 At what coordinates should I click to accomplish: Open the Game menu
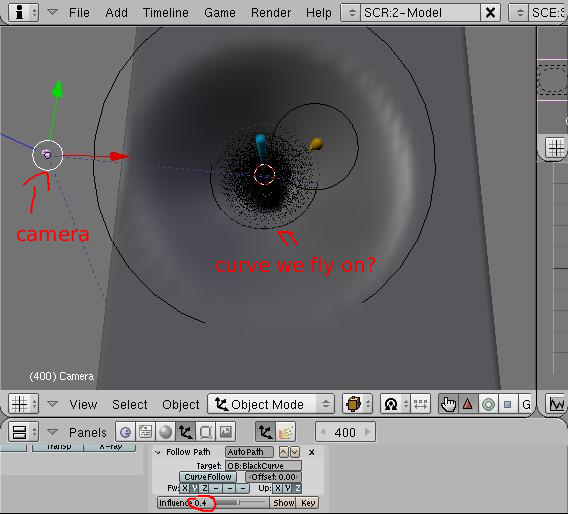click(x=220, y=13)
